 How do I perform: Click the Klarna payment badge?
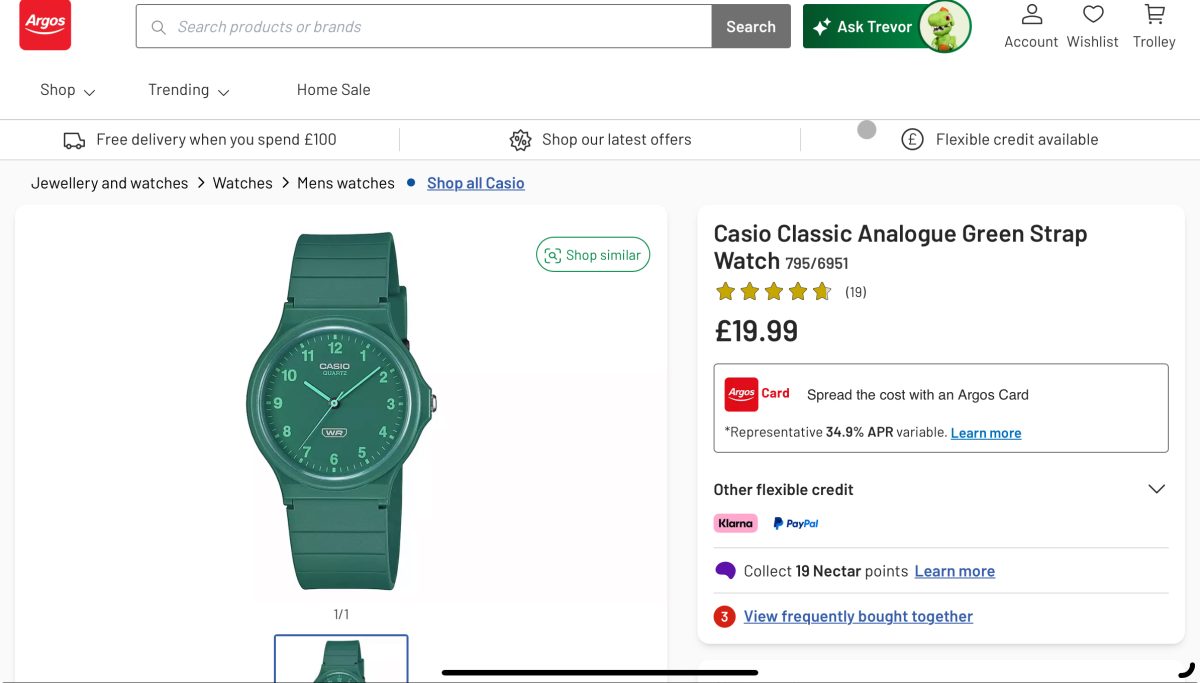(x=735, y=523)
